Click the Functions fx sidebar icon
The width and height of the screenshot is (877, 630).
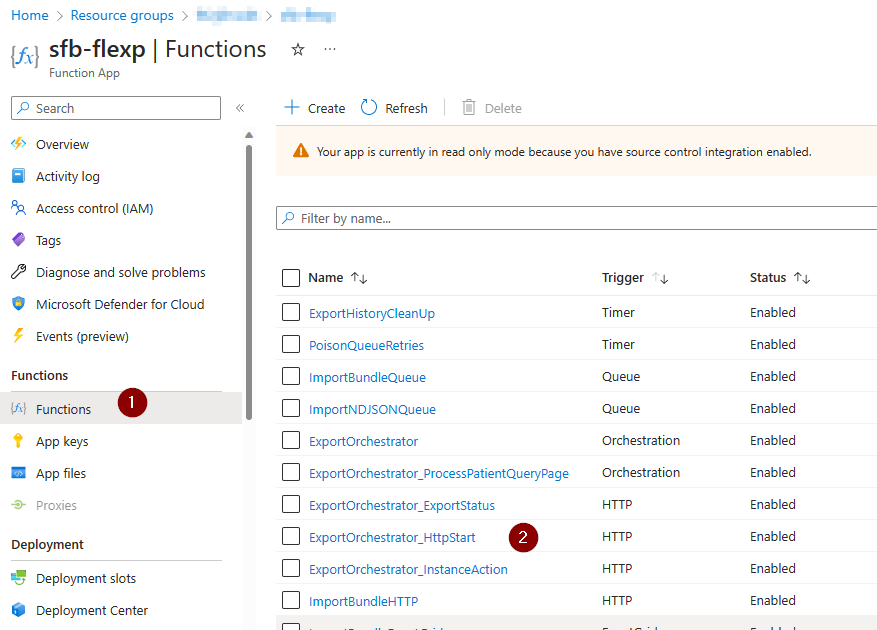coord(18,408)
